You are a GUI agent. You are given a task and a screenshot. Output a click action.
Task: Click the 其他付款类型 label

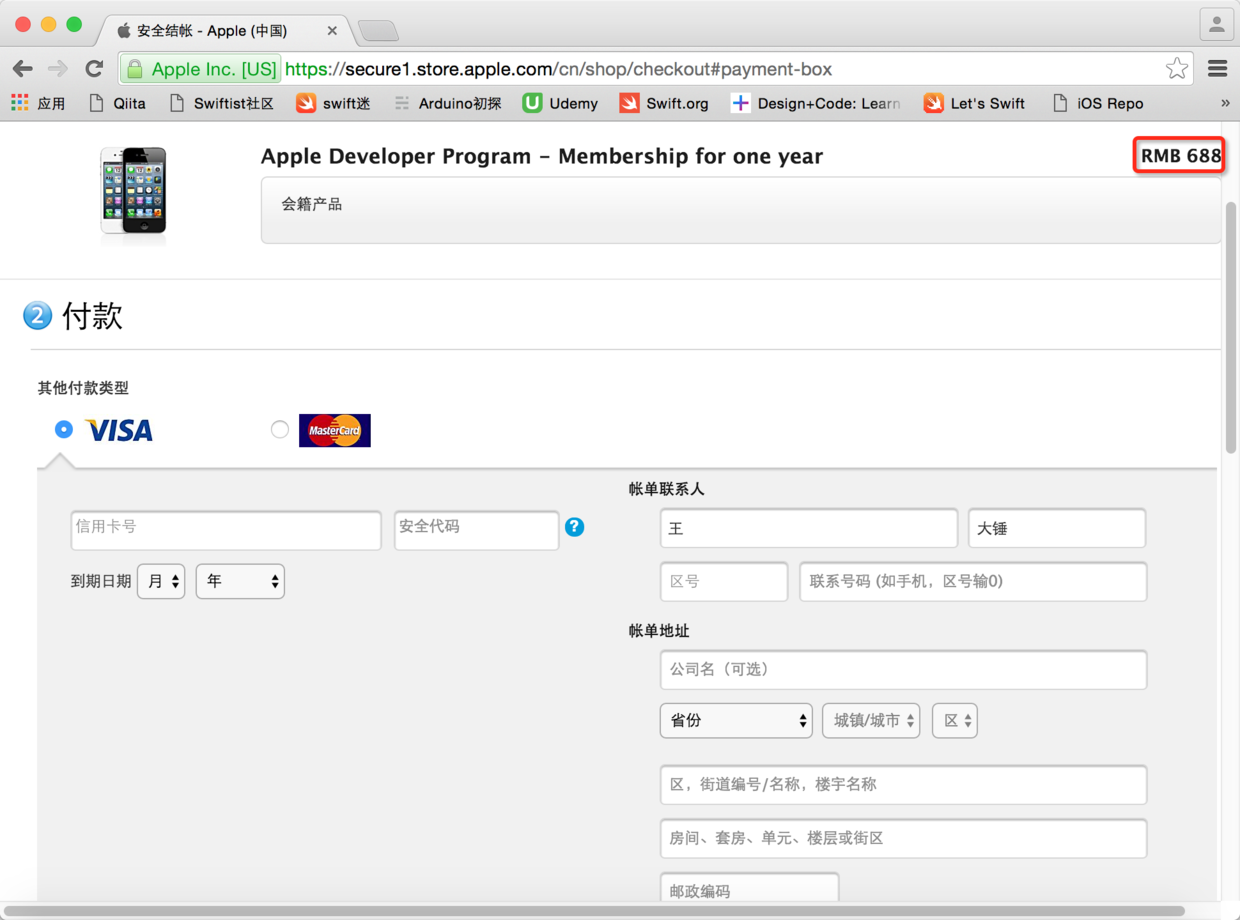coord(83,389)
